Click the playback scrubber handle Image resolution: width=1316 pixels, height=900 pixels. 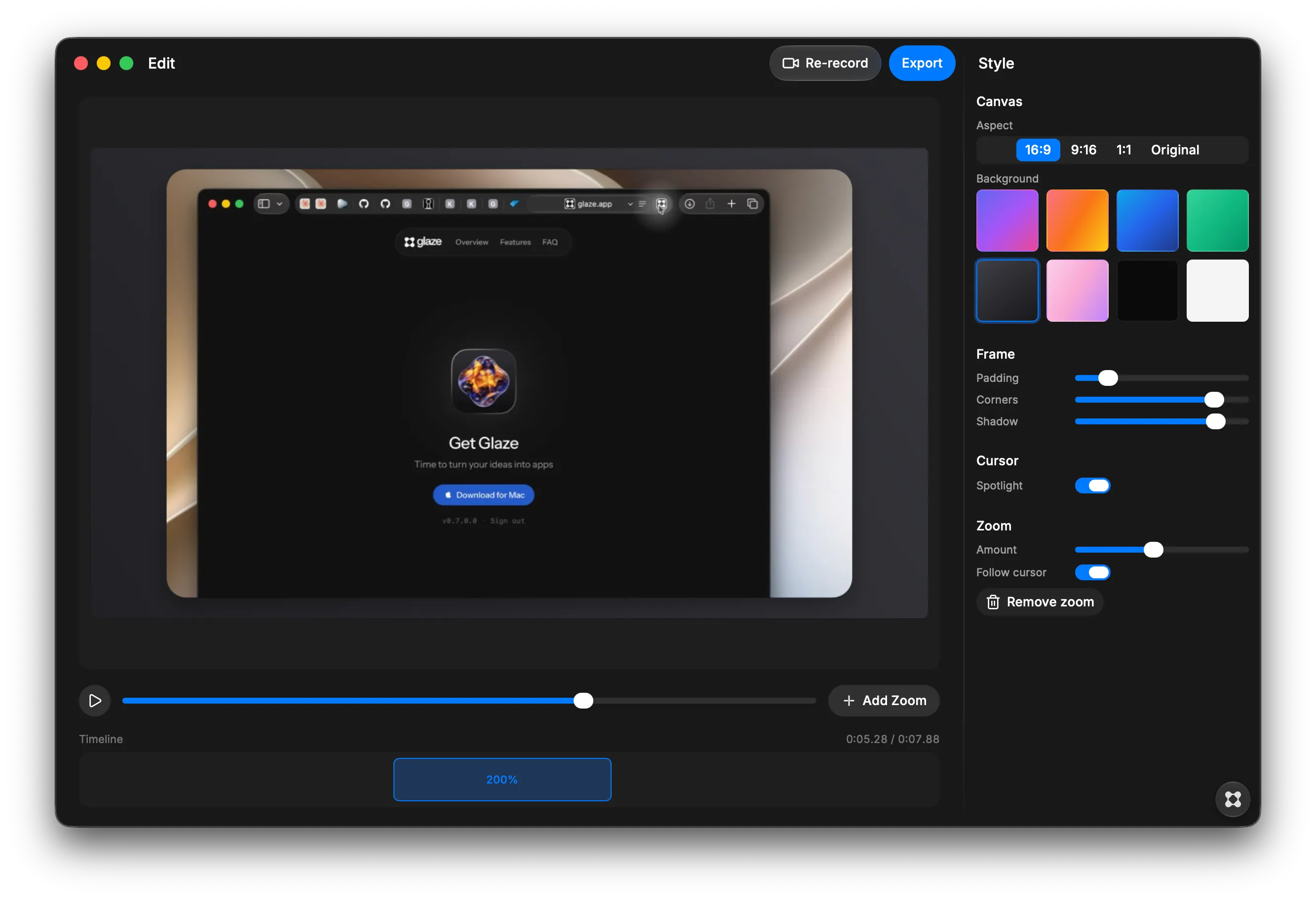click(x=583, y=701)
